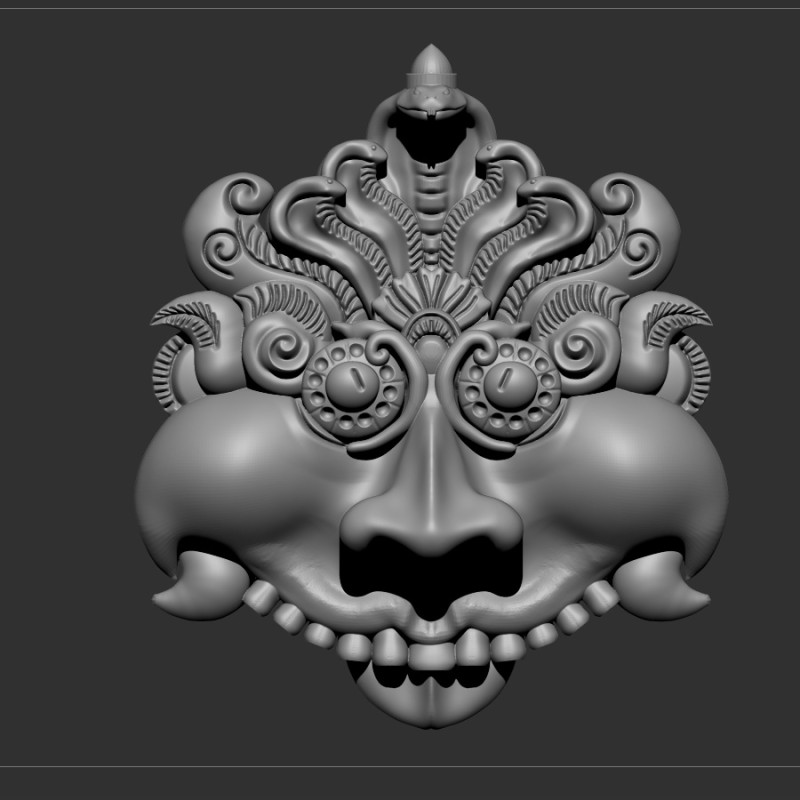800x800 pixels.
Task: Click the feathered horn on the far left
Action: point(188,322)
